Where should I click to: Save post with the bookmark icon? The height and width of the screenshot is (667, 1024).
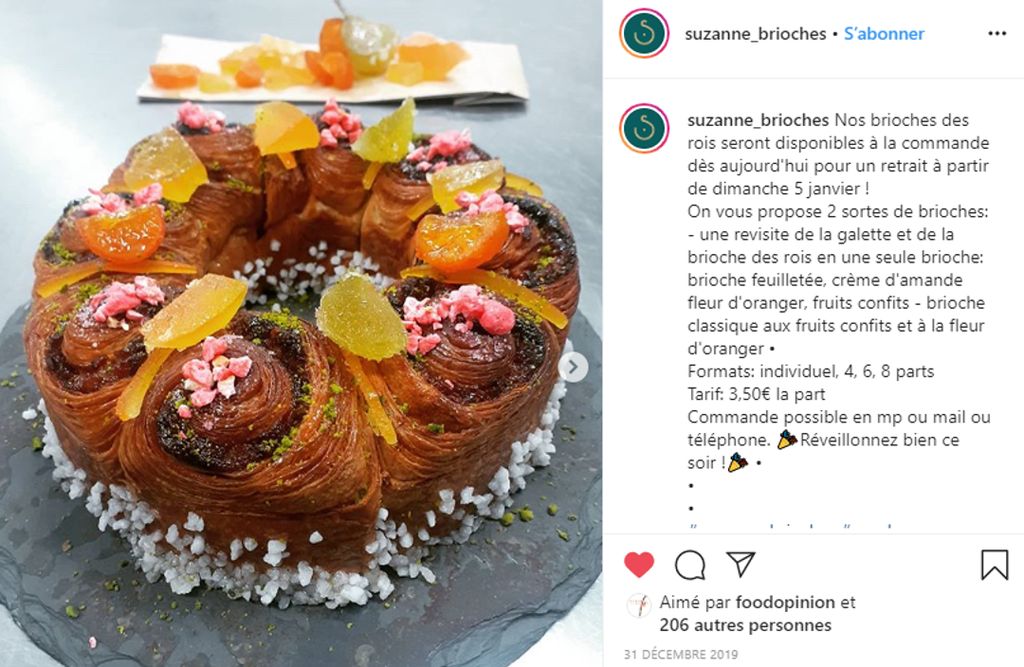pos(994,564)
